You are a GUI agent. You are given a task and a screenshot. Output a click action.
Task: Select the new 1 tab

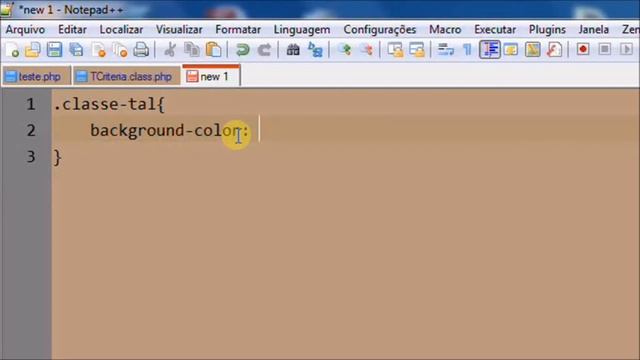(x=211, y=76)
